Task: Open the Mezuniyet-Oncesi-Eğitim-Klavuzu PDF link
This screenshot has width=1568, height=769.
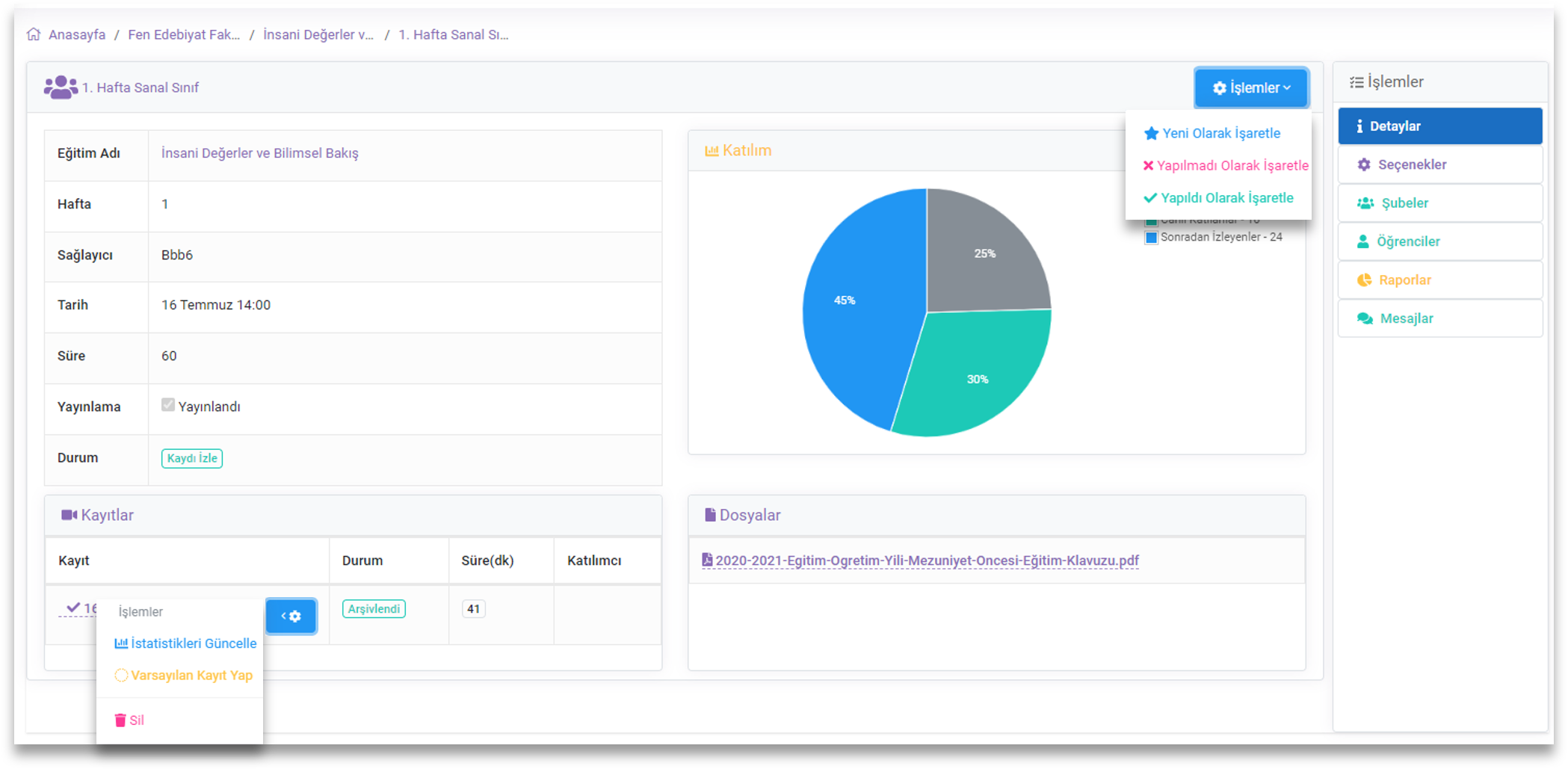Action: click(x=927, y=560)
